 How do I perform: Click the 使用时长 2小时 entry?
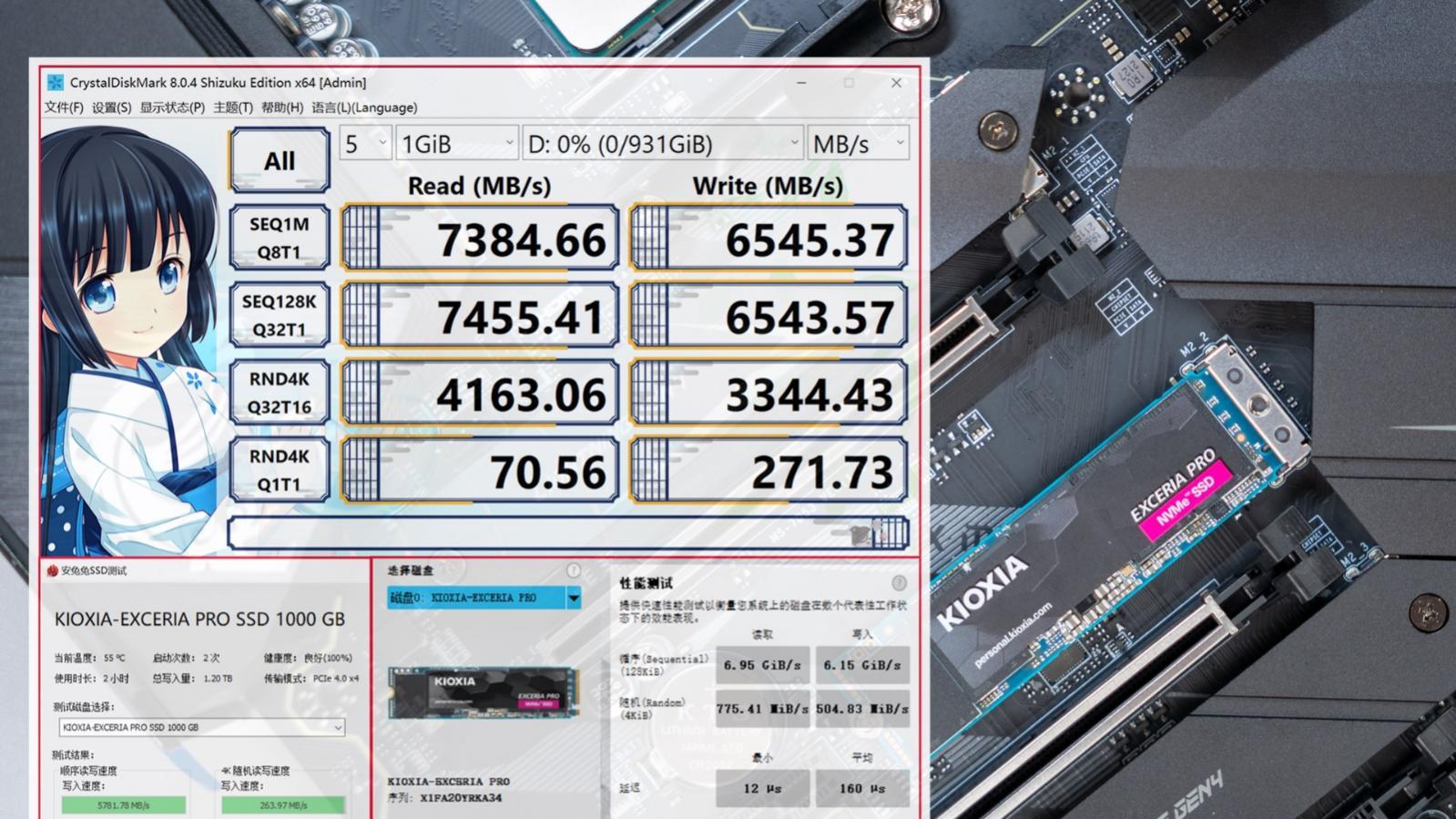click(91, 679)
